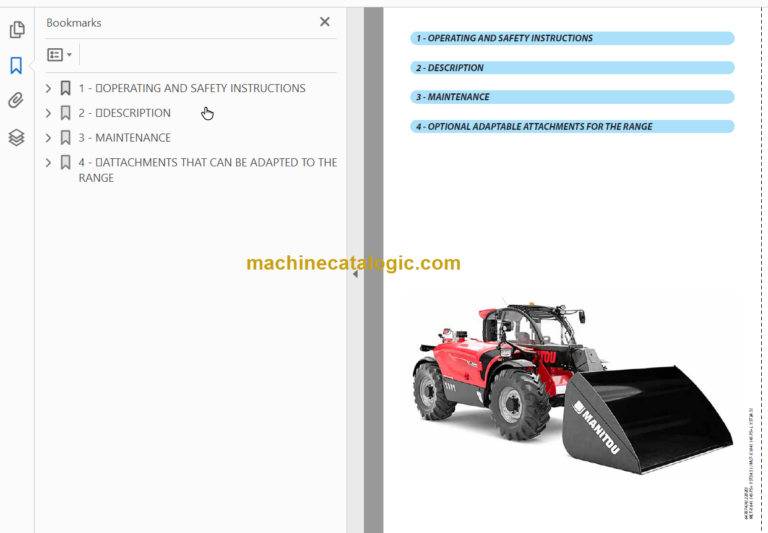The image size is (768, 533).
Task: Click bookmark icon beside 4 - Attachments entry
Action: coord(65,162)
